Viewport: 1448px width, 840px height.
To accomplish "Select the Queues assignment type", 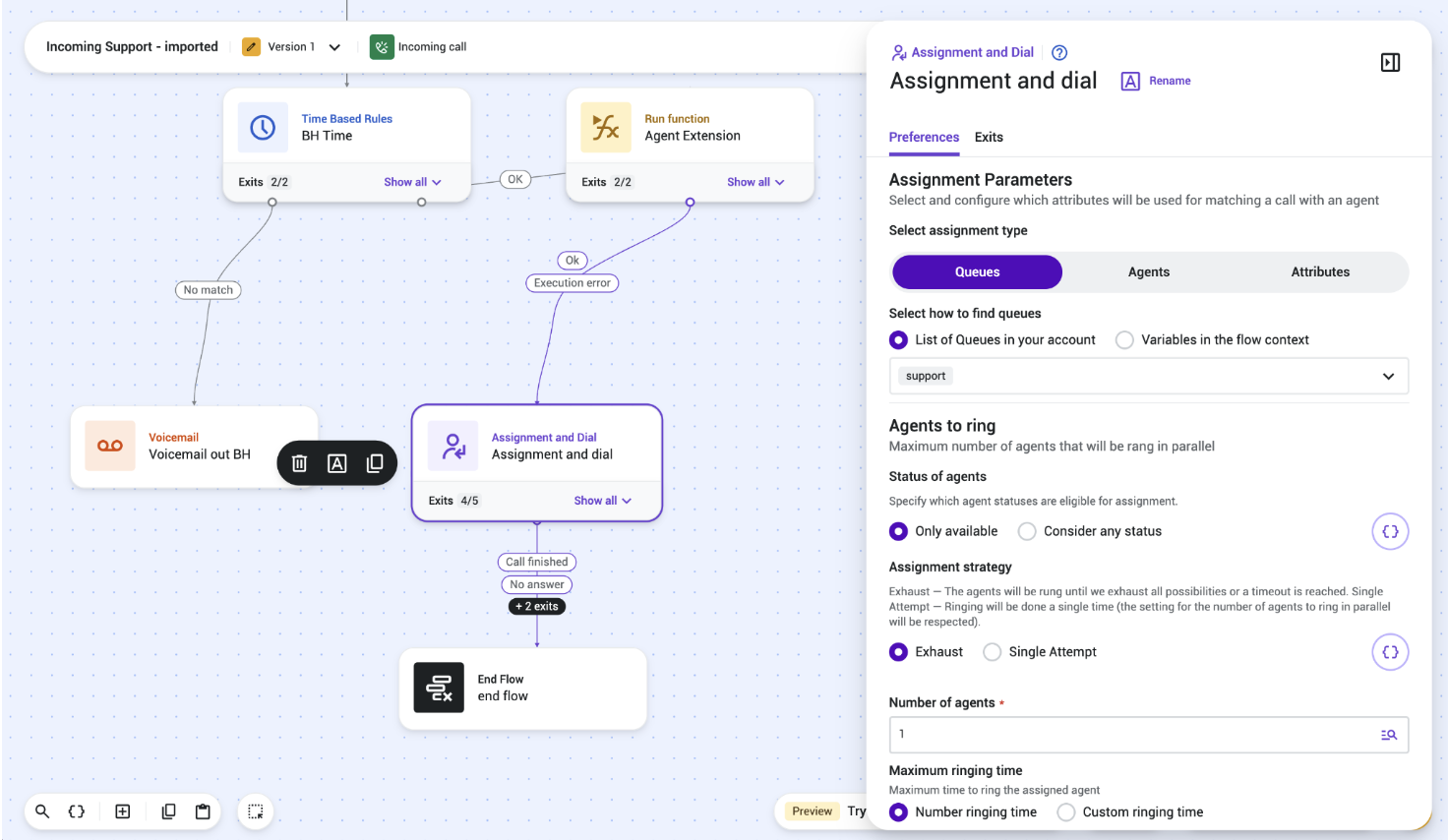I will [x=977, y=272].
